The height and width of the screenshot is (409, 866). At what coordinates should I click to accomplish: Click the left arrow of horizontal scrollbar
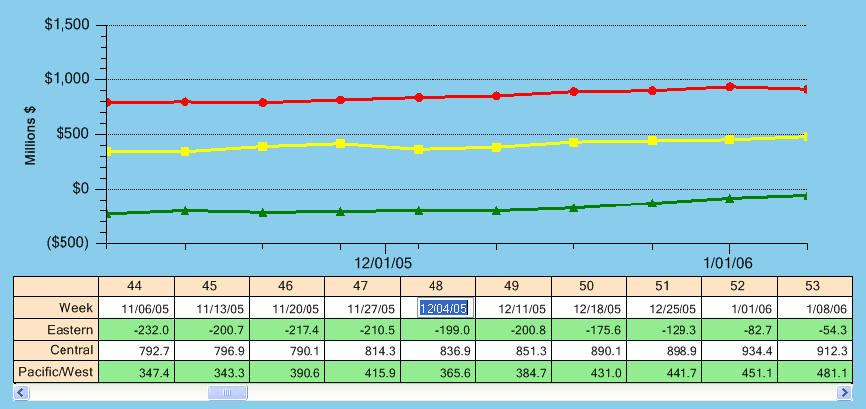click(21, 394)
